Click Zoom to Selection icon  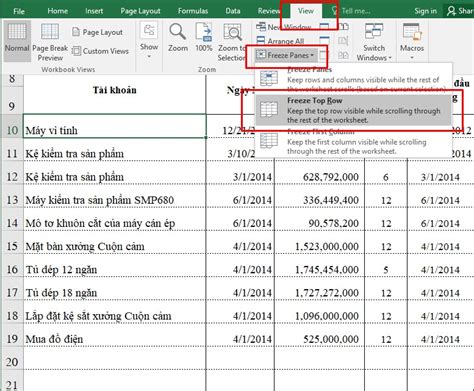232,33
